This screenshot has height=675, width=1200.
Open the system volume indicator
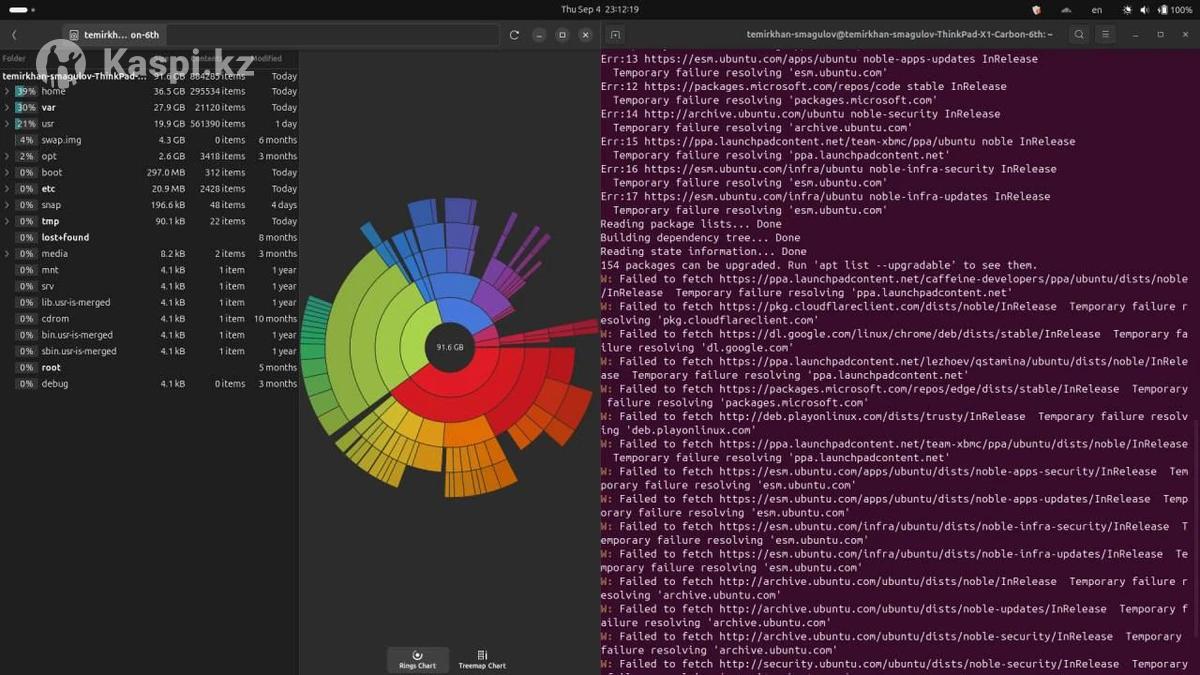1144,10
